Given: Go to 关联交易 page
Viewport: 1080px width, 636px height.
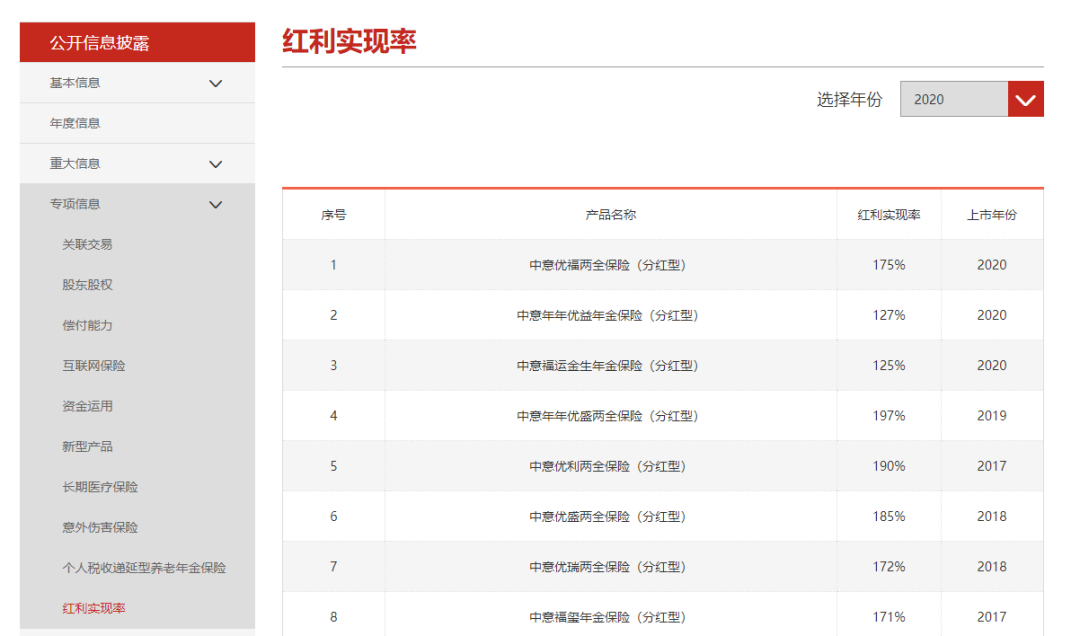Looking at the screenshot, I should pyautogui.click(x=87, y=245).
